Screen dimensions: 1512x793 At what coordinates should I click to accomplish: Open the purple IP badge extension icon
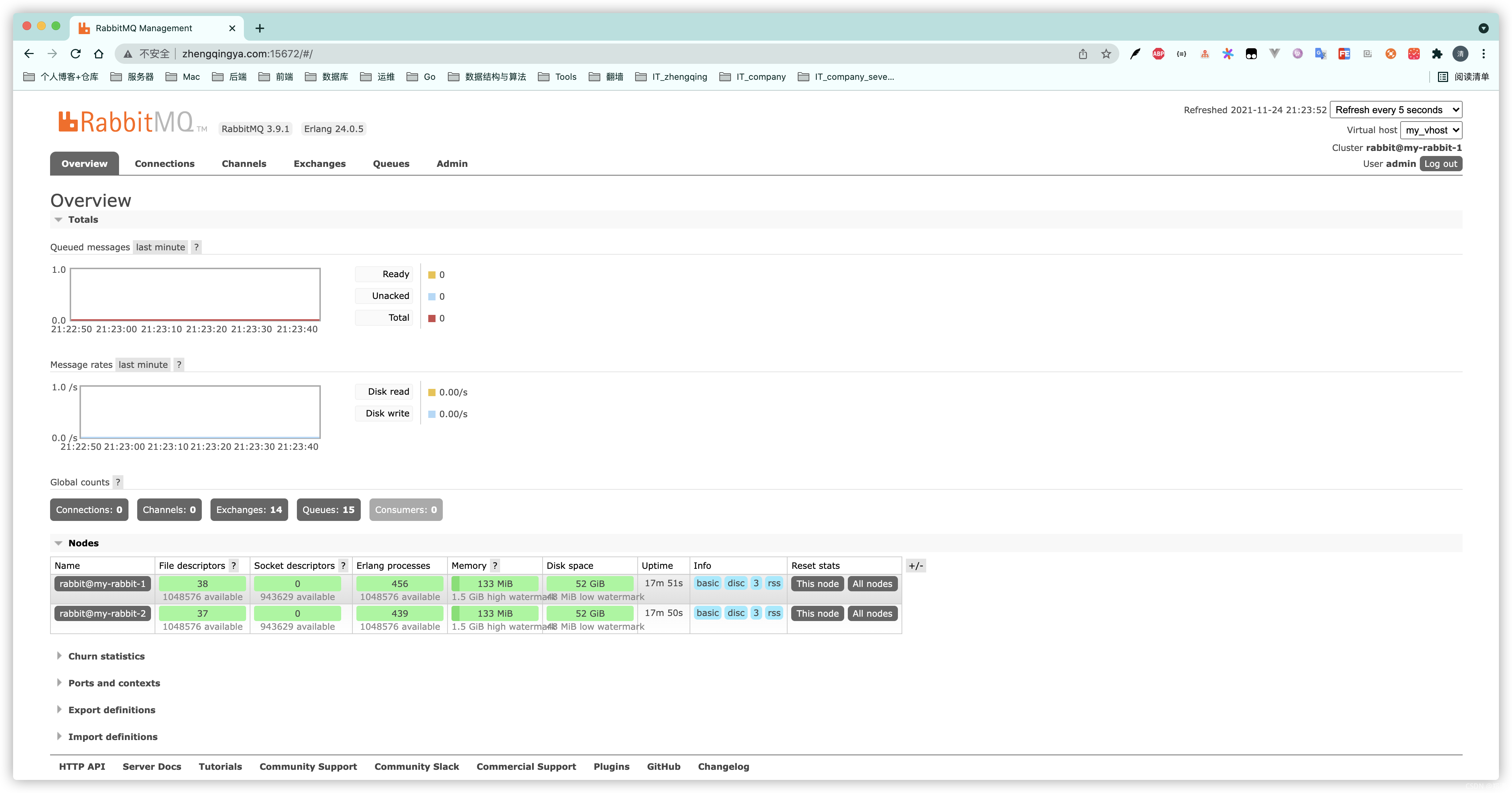coord(1298,54)
